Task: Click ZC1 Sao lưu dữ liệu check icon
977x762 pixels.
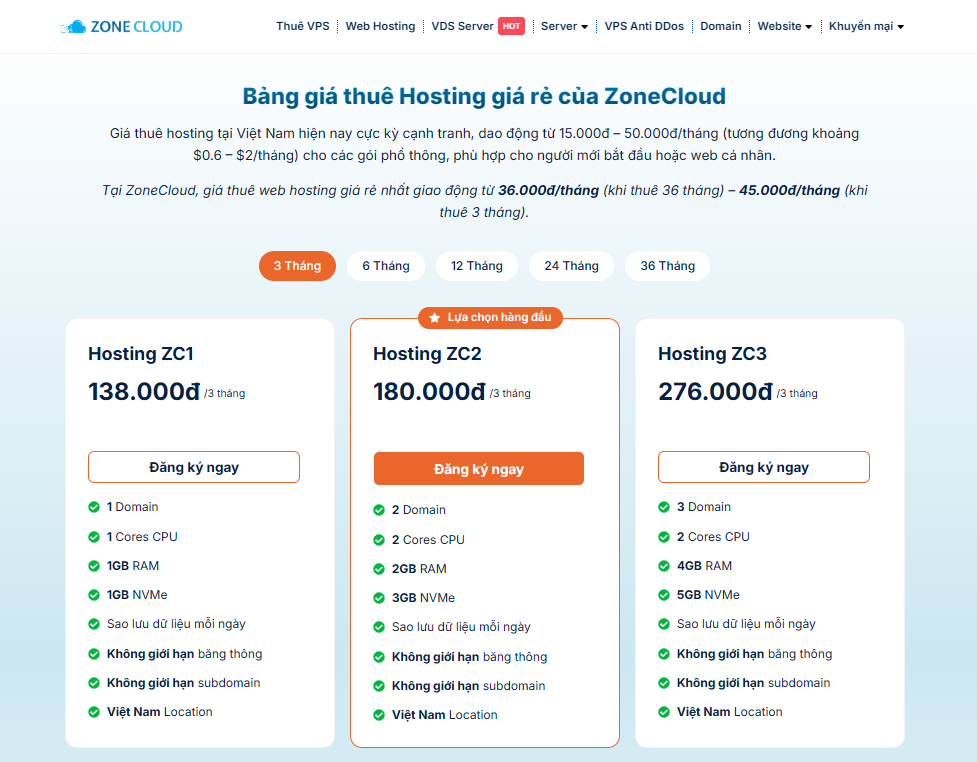Action: click(94, 624)
